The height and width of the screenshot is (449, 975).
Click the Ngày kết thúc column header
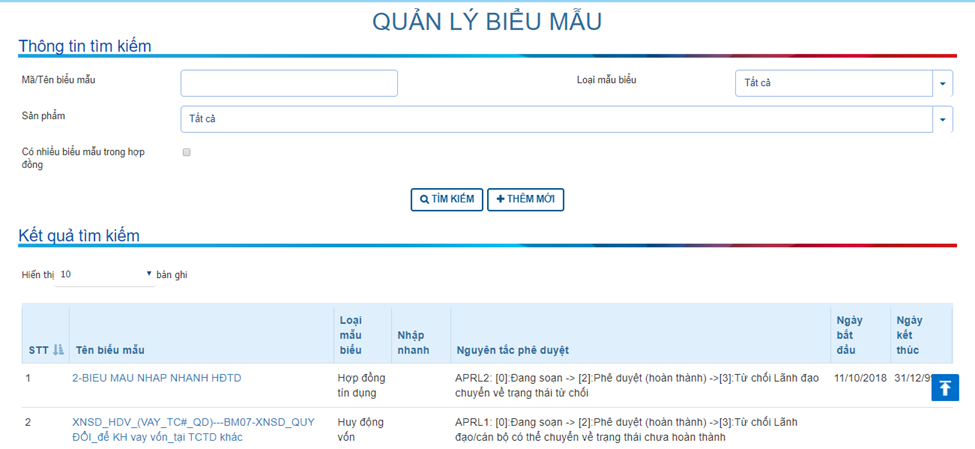908,335
